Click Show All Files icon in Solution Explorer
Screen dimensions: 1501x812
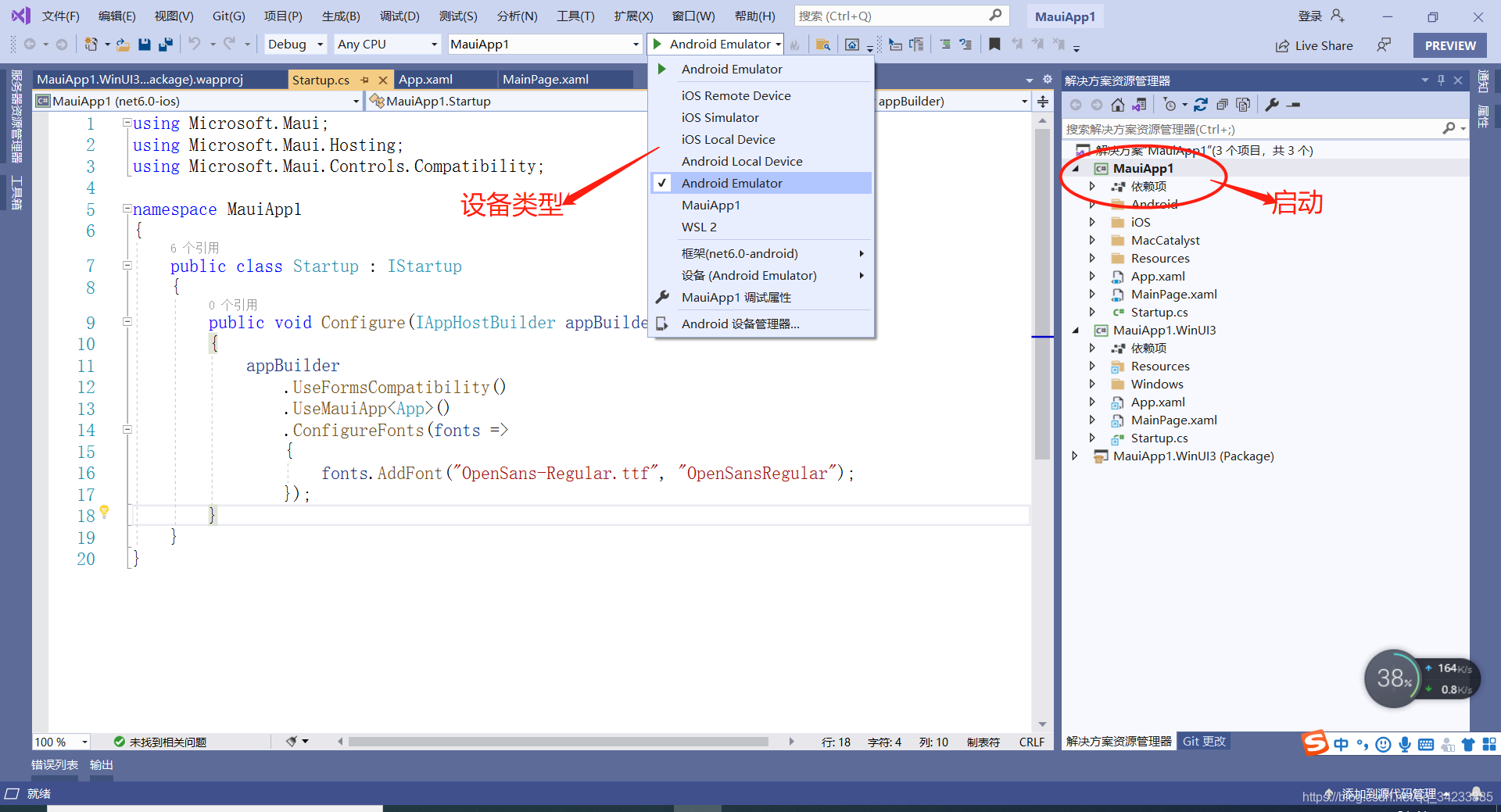(x=1243, y=105)
